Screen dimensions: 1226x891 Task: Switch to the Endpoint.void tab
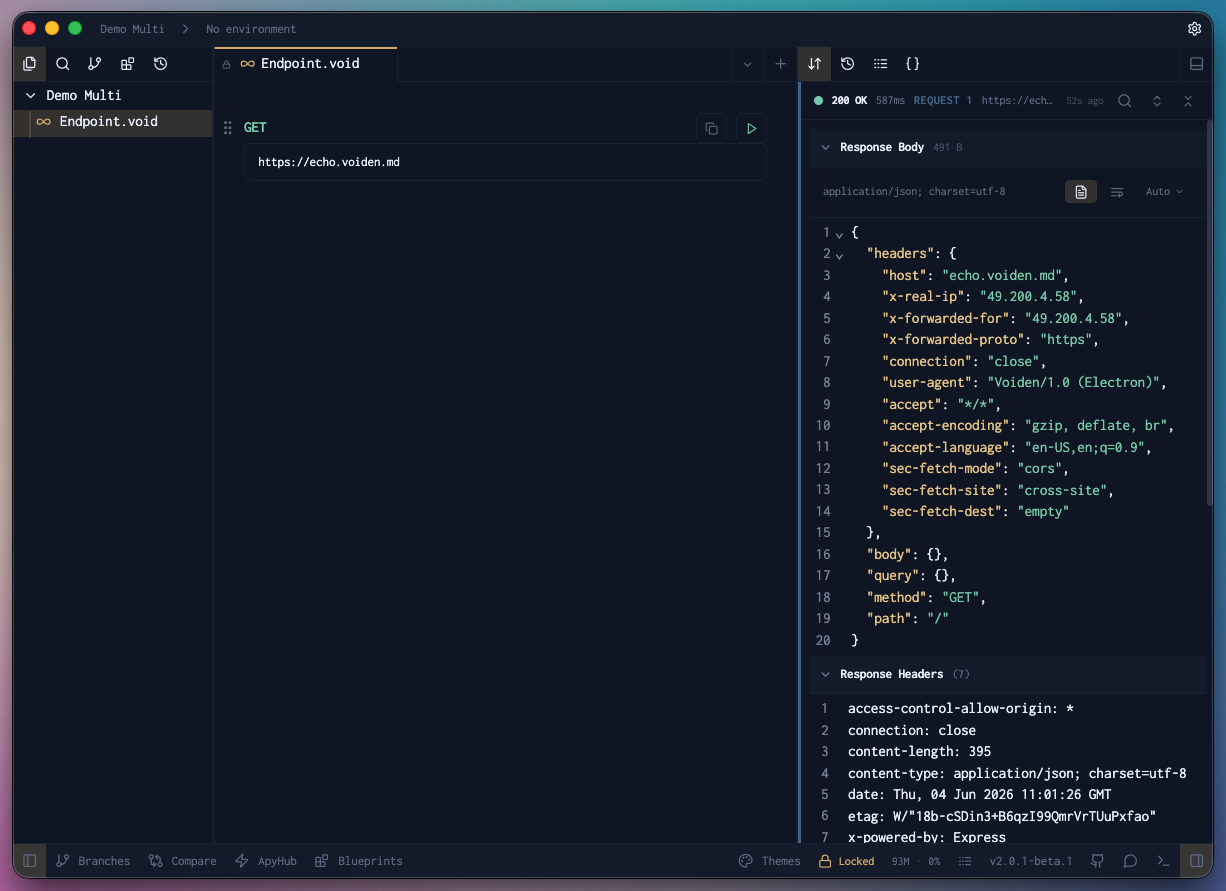tap(306, 64)
